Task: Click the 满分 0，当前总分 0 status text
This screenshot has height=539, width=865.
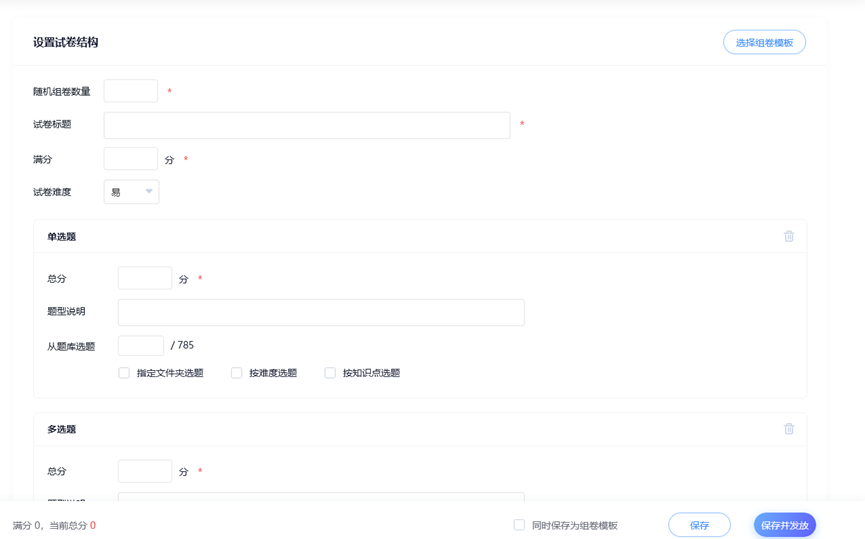Action: (x=54, y=525)
